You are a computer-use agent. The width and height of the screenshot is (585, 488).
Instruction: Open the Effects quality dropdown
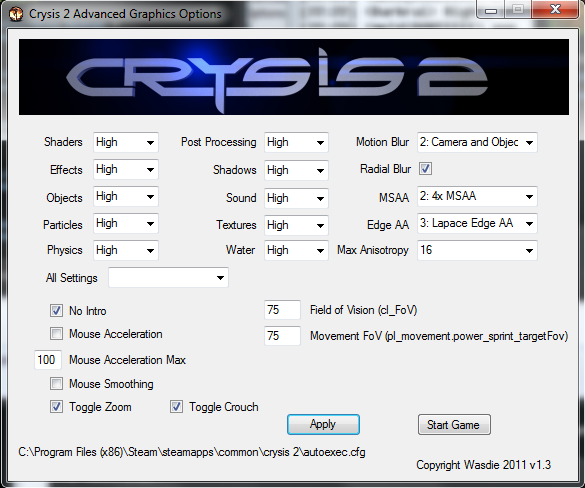click(x=126, y=169)
